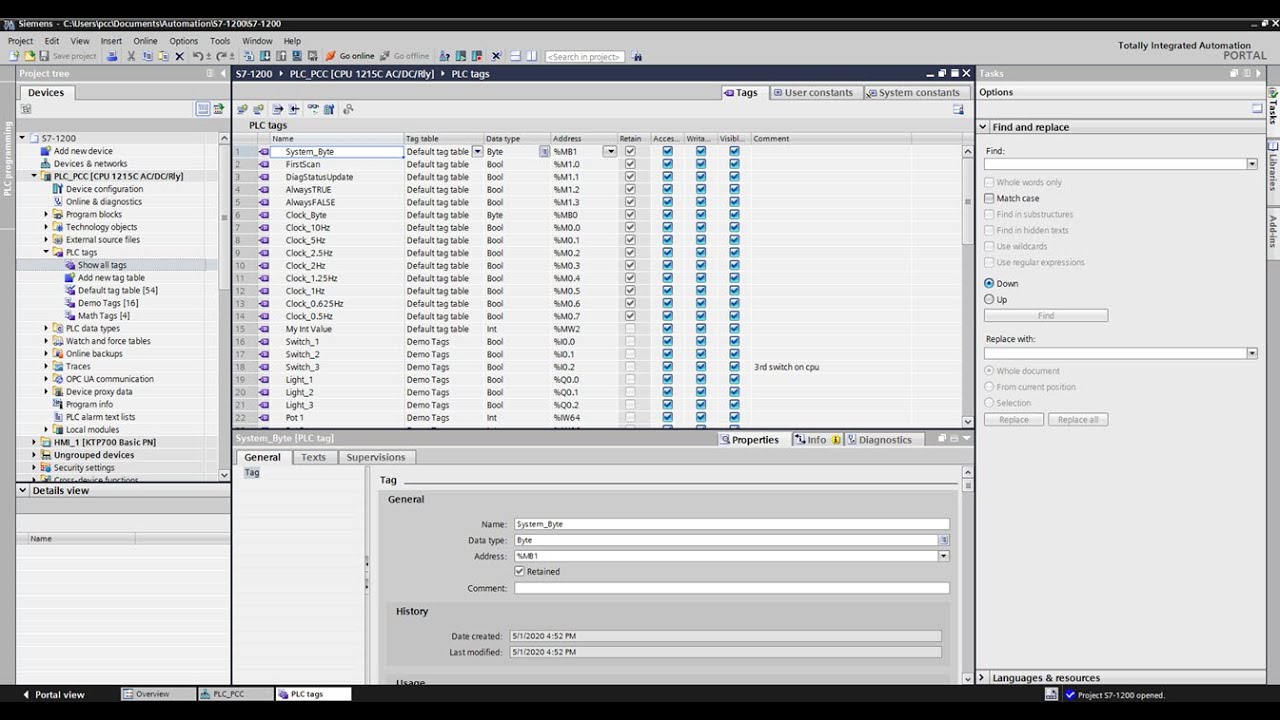This screenshot has width=1280, height=720.
Task: Open Tag table dropdown for System_Byte
Action: (477, 152)
